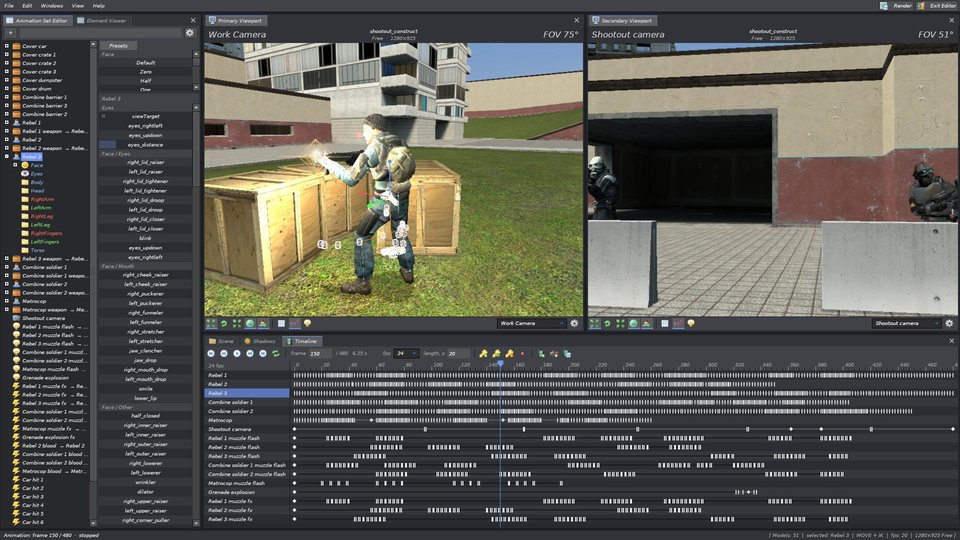
Task: Click the Render button
Action: [896, 6]
